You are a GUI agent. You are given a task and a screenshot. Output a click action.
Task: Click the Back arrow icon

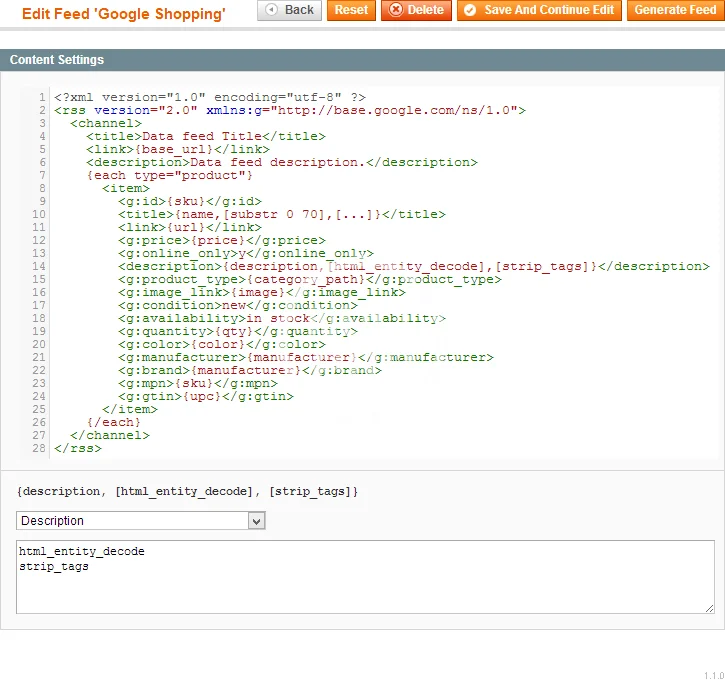tap(272, 10)
